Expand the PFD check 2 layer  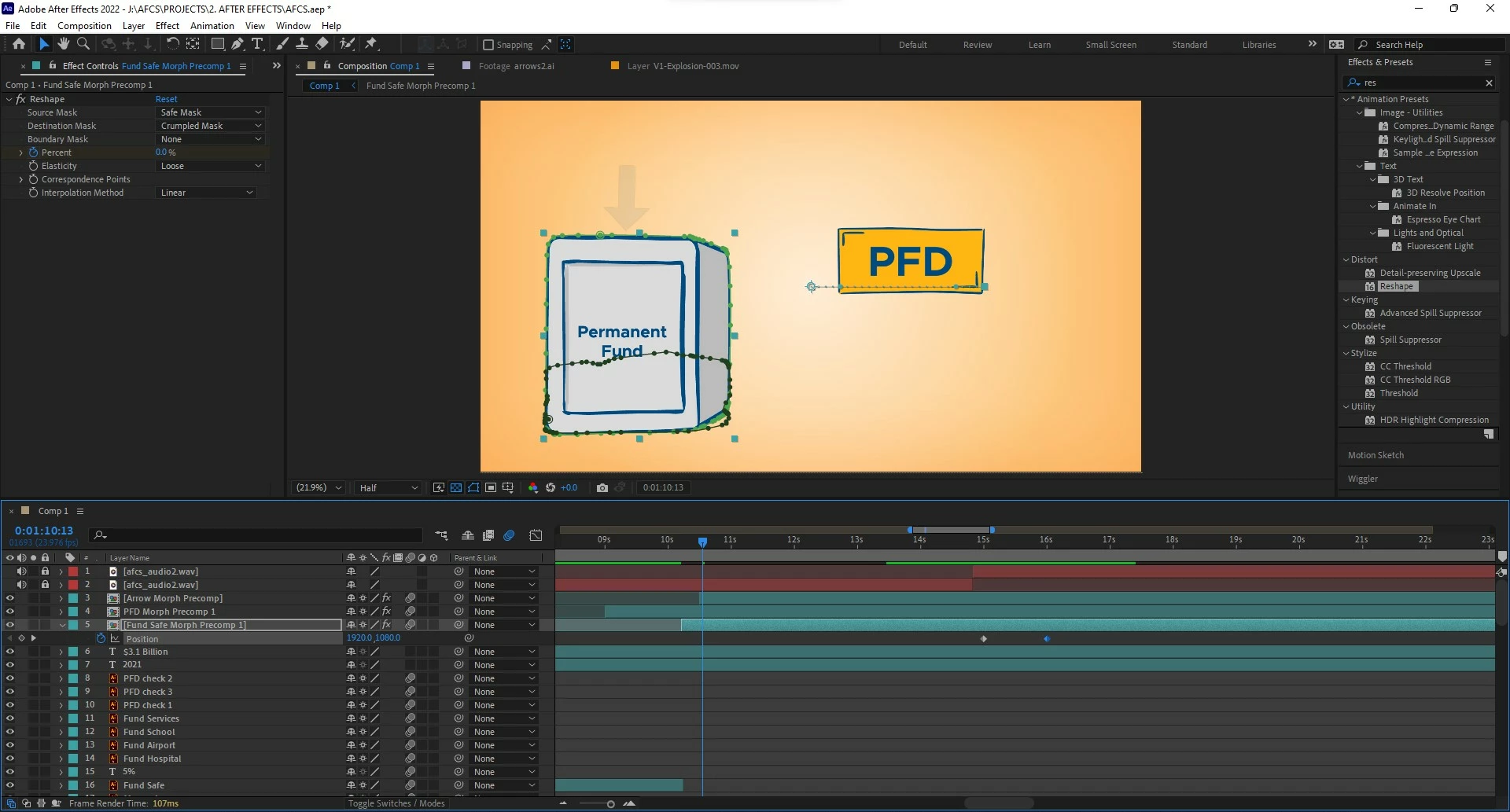pyautogui.click(x=61, y=678)
